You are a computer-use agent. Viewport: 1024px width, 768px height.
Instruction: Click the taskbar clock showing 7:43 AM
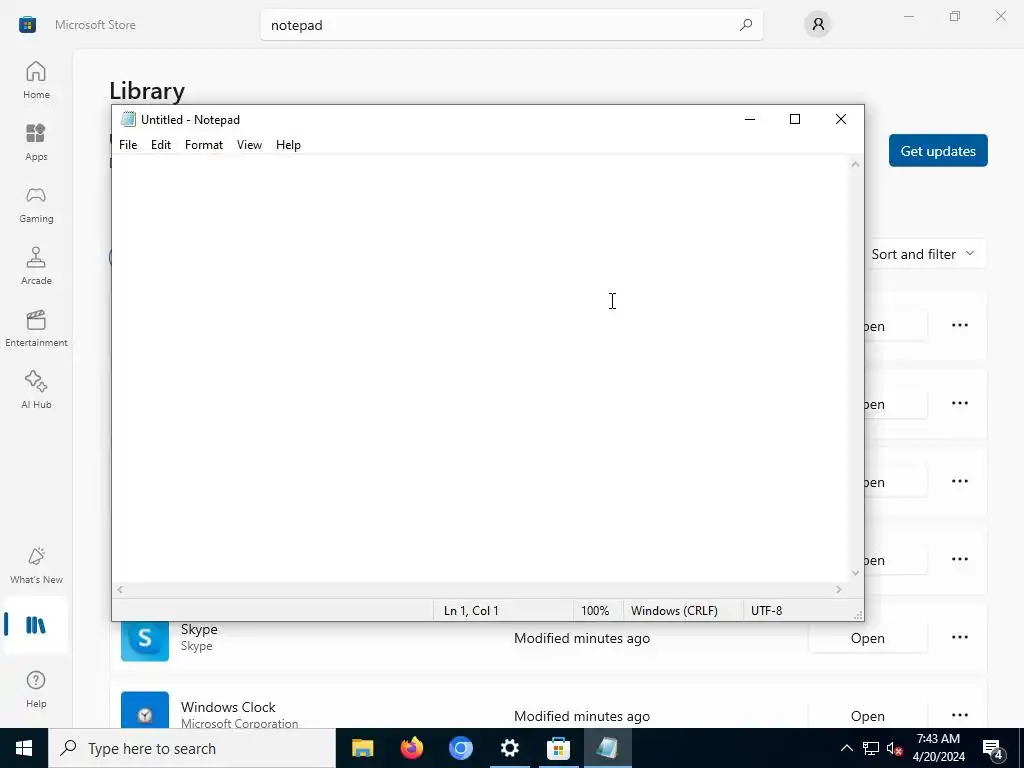coord(938,748)
